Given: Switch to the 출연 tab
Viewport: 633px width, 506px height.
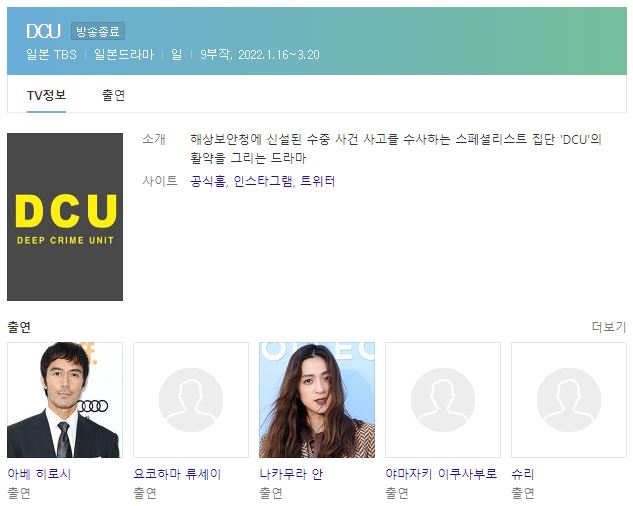Looking at the screenshot, I should click(113, 95).
